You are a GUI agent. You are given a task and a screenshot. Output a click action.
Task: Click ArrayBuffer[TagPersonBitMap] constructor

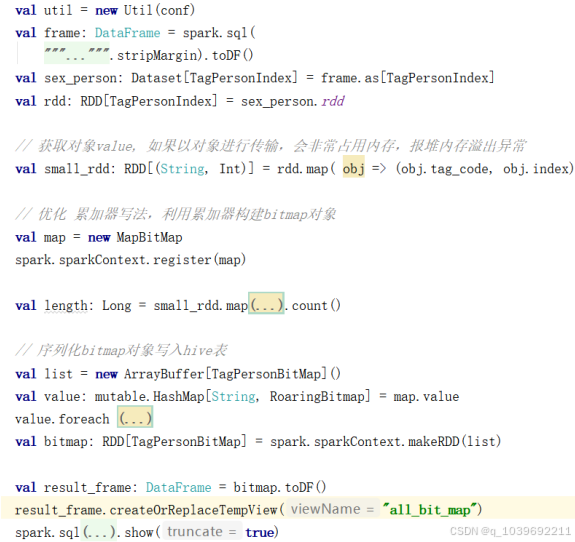pyautogui.click(x=232, y=374)
